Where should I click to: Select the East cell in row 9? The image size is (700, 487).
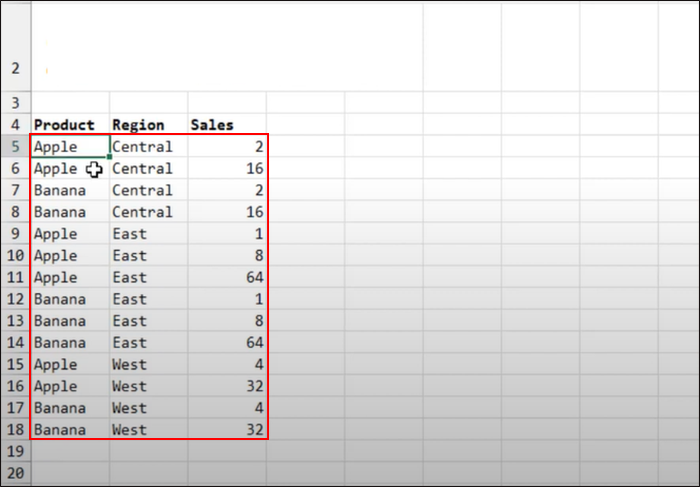point(130,234)
